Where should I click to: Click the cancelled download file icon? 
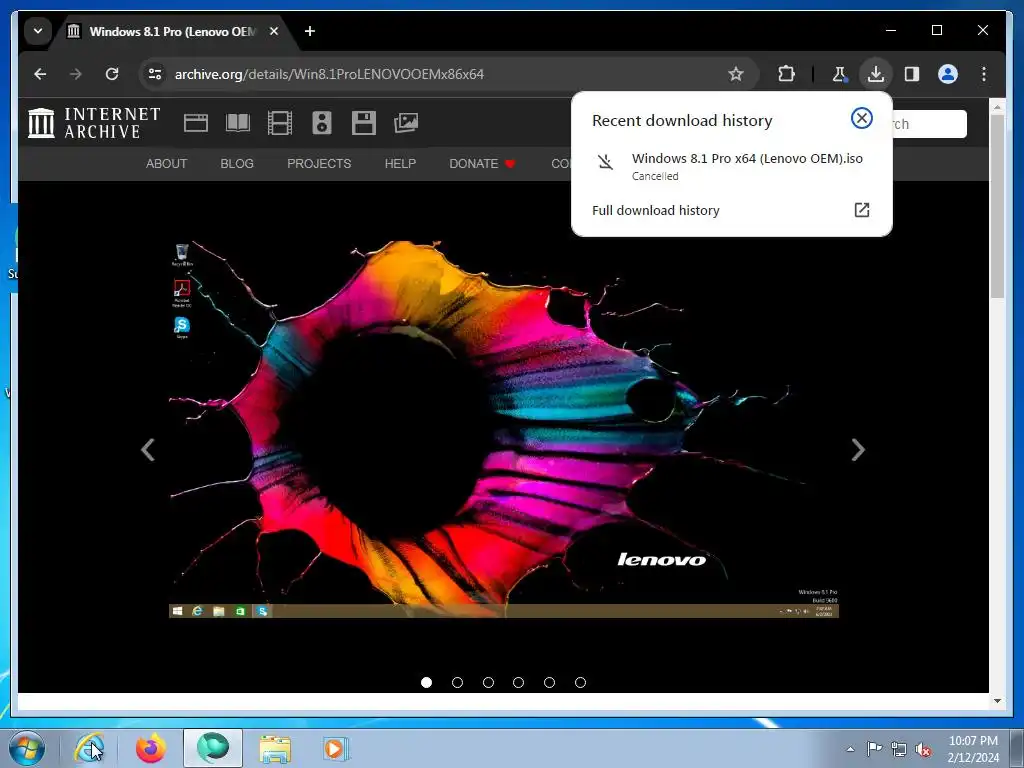(x=605, y=161)
